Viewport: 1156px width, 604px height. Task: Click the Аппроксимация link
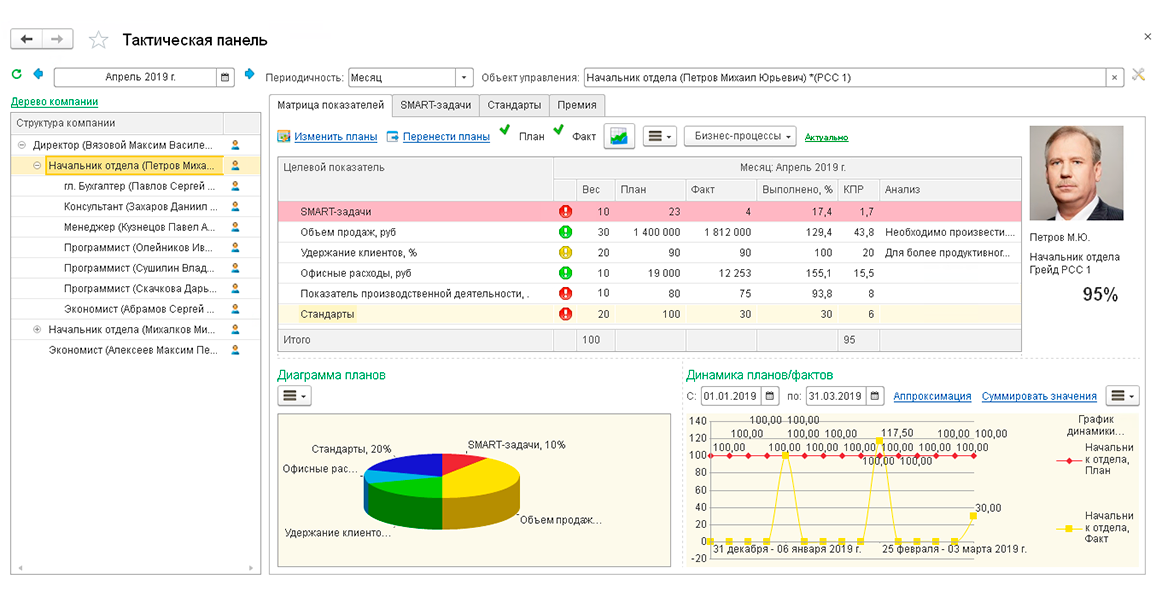[x=932, y=396]
